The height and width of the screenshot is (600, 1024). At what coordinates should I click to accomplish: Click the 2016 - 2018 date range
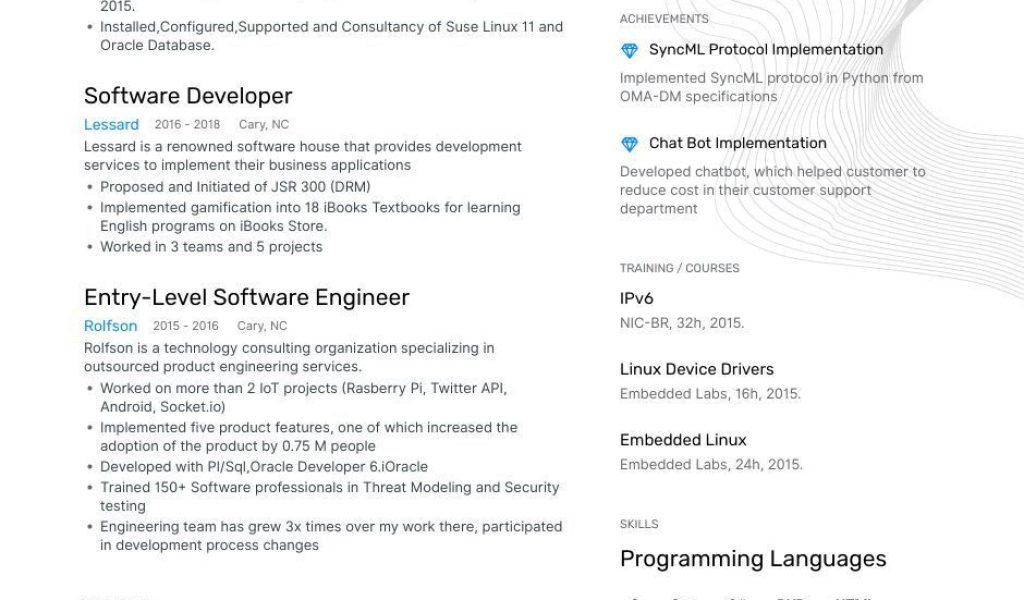pyautogui.click(x=187, y=125)
